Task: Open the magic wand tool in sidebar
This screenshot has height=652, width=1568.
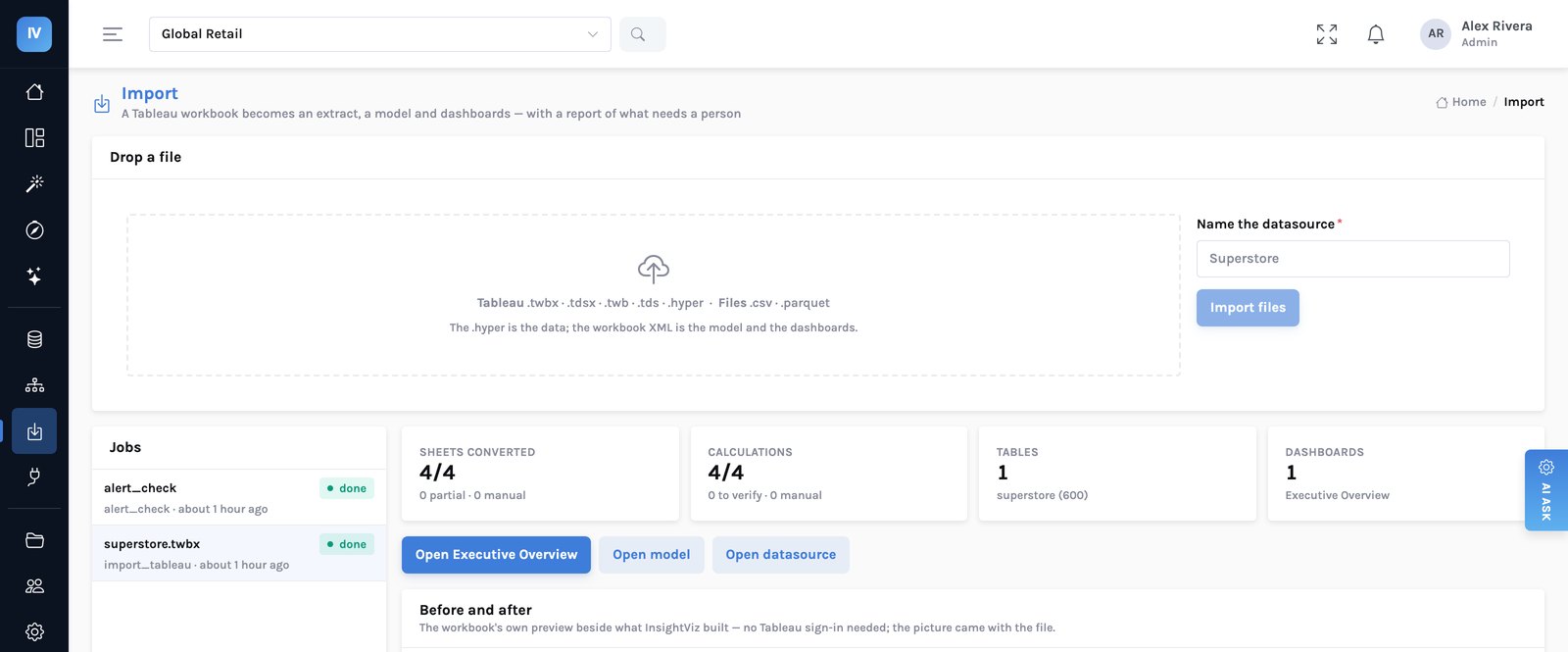Action: click(34, 183)
